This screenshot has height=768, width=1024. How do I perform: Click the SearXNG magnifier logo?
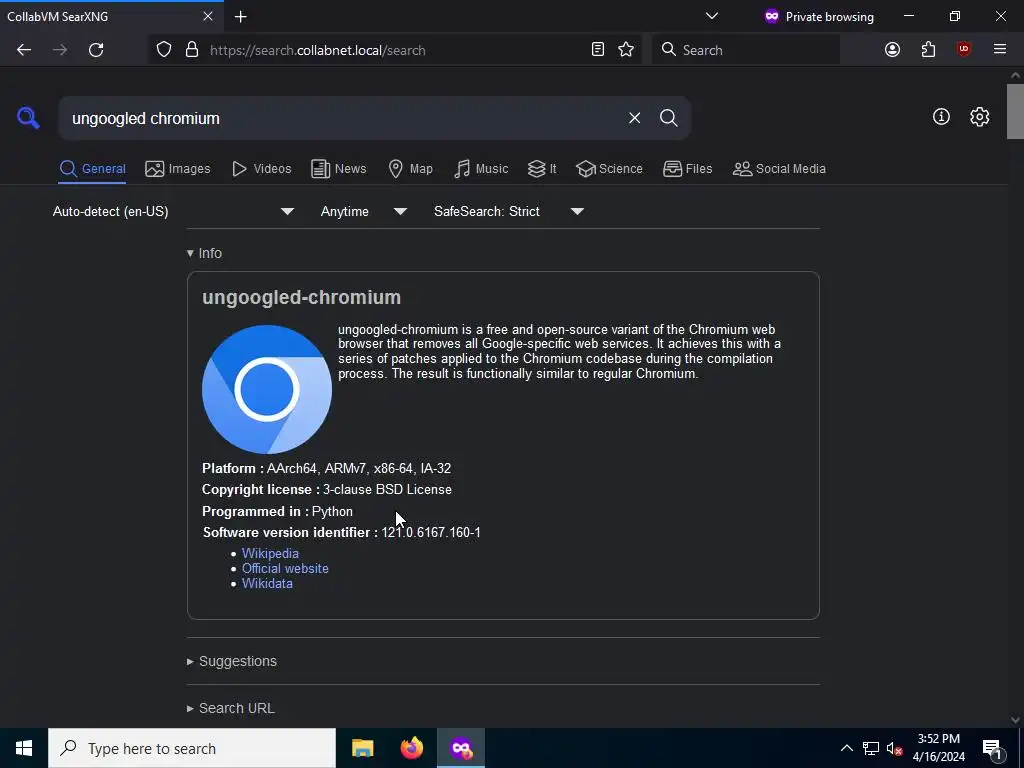coord(28,118)
